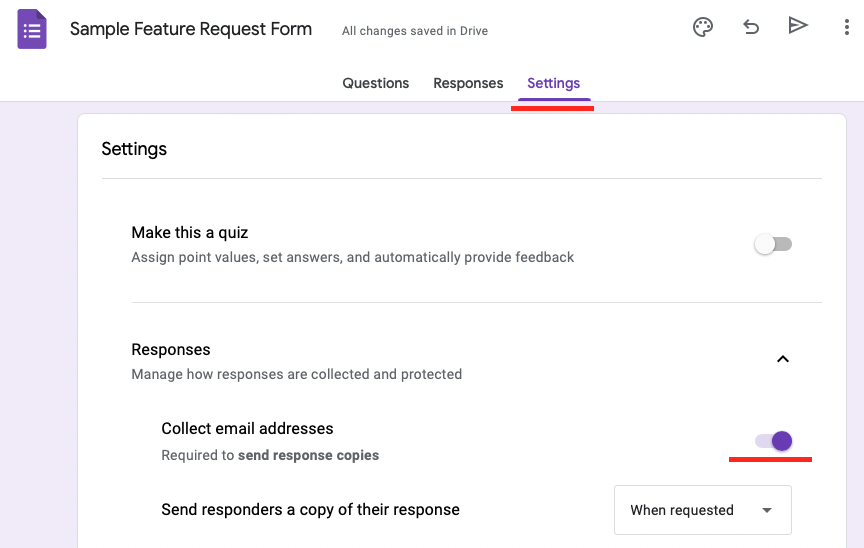Click Assign point values description text
Viewport: 864px width, 548px height.
tap(353, 257)
